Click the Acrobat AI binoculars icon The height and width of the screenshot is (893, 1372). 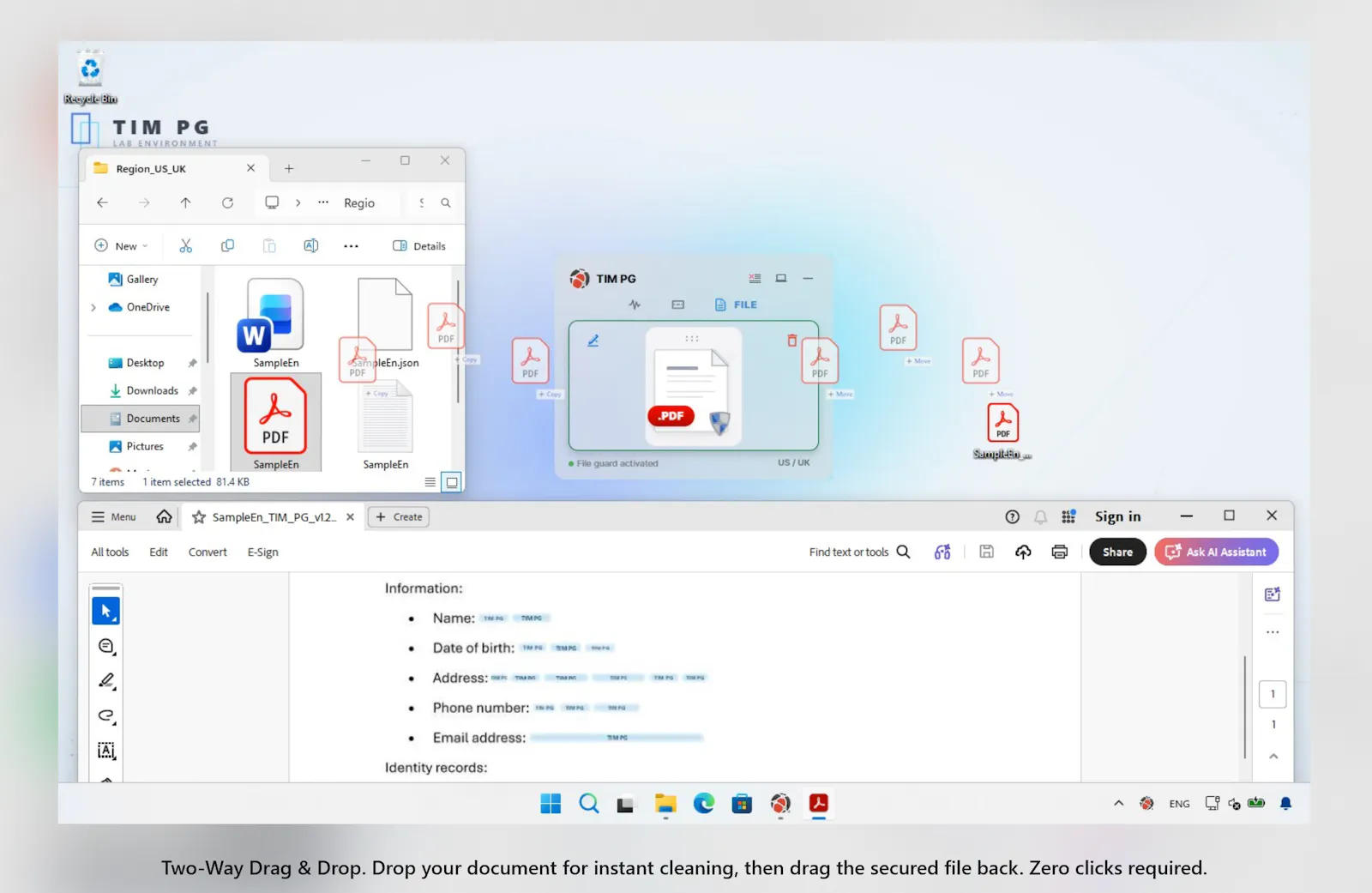pyautogui.click(x=942, y=552)
